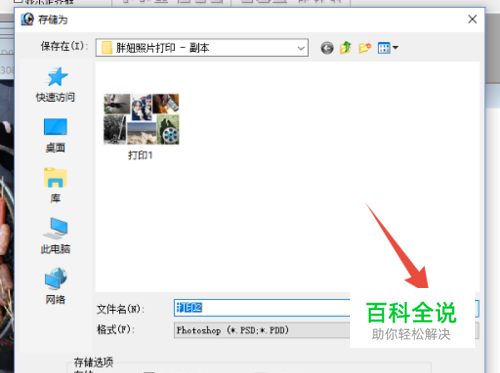
Task: Go back to previous folder
Action: pos(327,48)
